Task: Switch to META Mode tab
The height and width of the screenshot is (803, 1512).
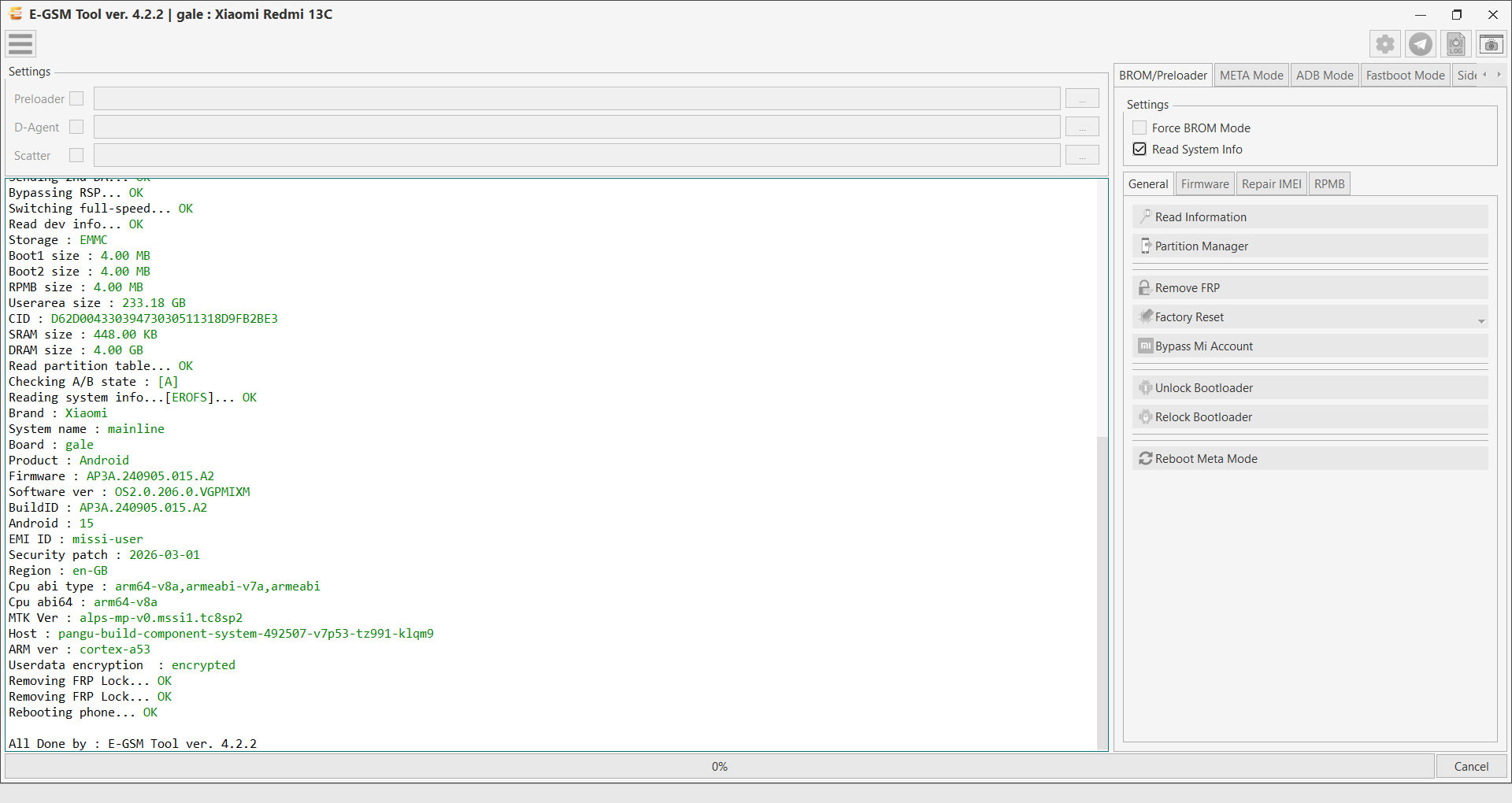Action: [1251, 75]
